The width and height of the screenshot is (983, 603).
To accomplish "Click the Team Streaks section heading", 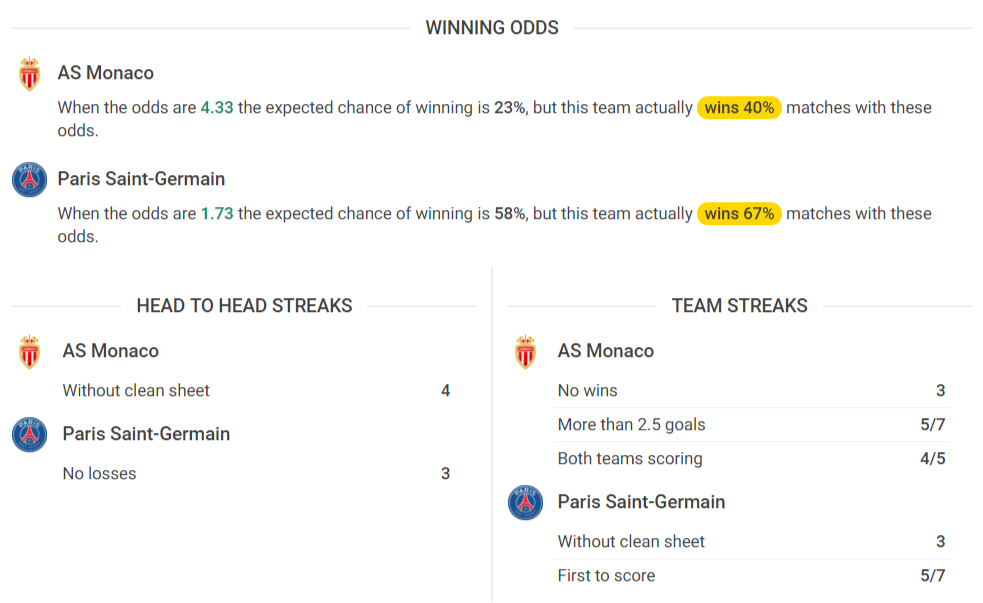I will pos(740,305).
